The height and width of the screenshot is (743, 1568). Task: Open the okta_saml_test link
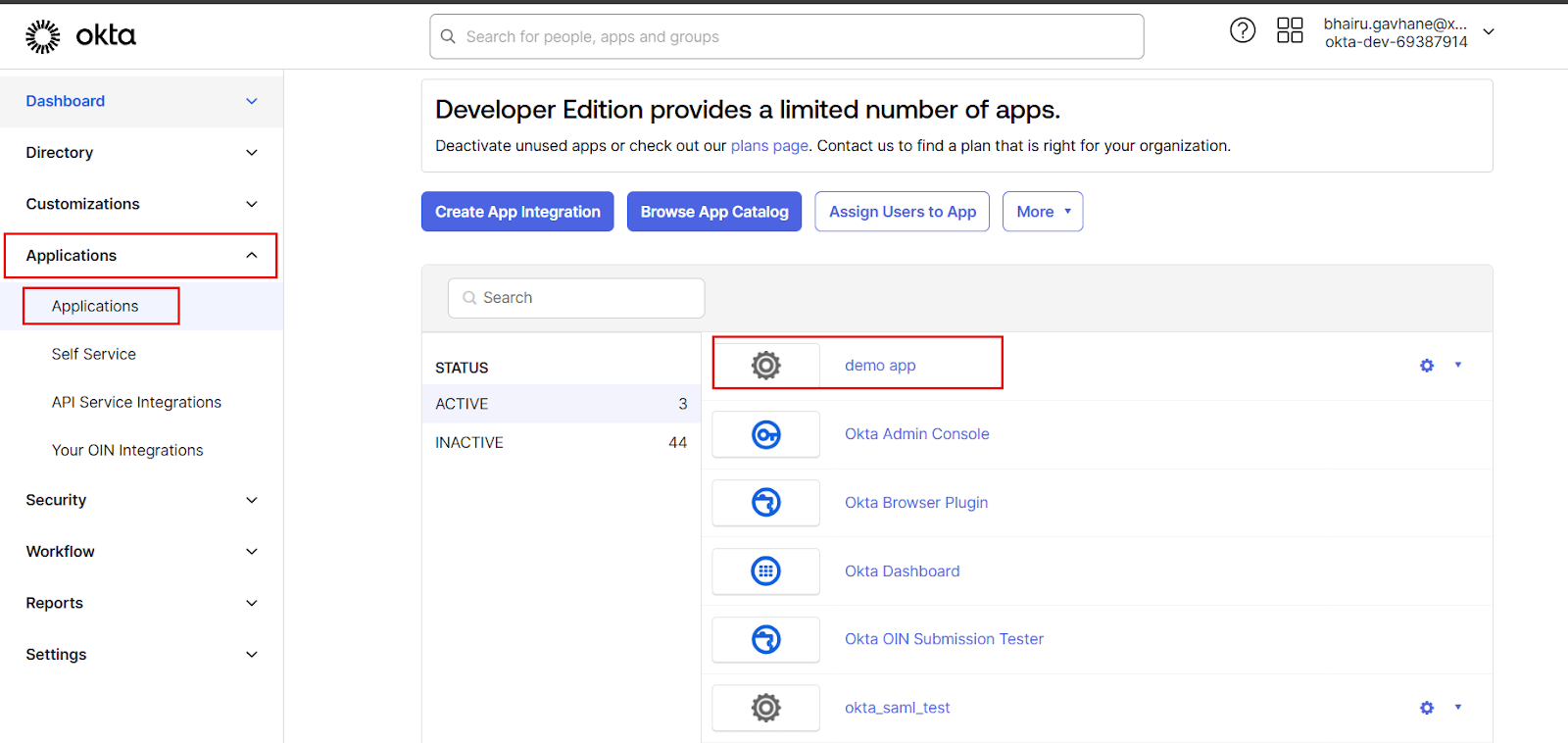pyautogui.click(x=898, y=708)
